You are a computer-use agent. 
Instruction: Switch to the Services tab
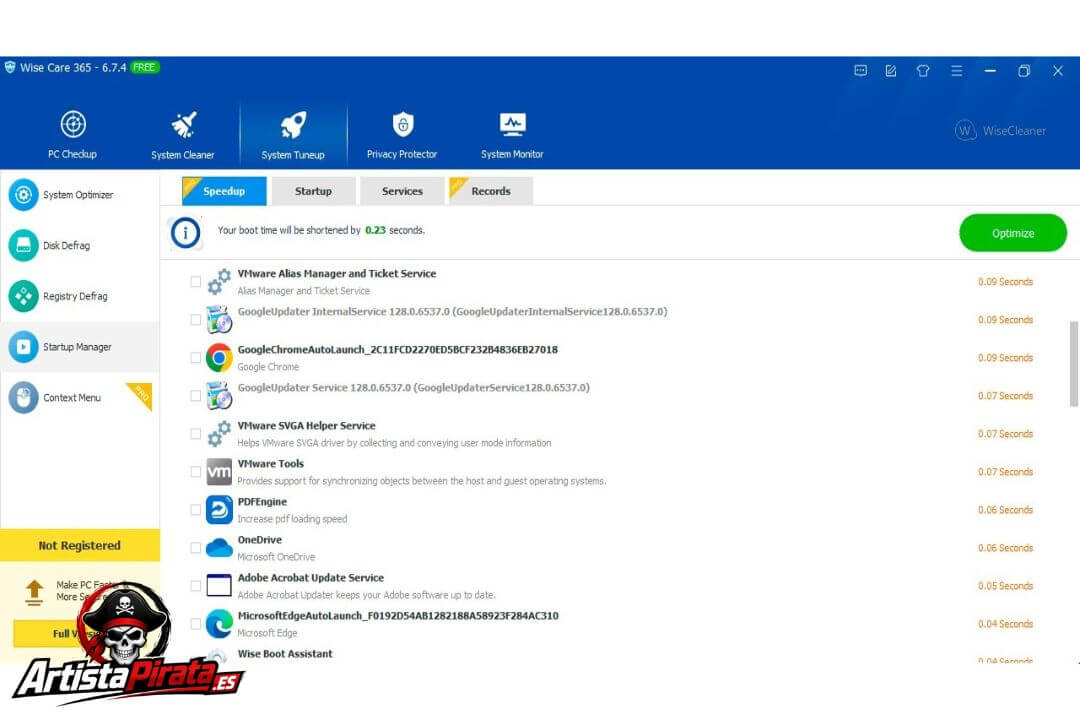(x=402, y=191)
